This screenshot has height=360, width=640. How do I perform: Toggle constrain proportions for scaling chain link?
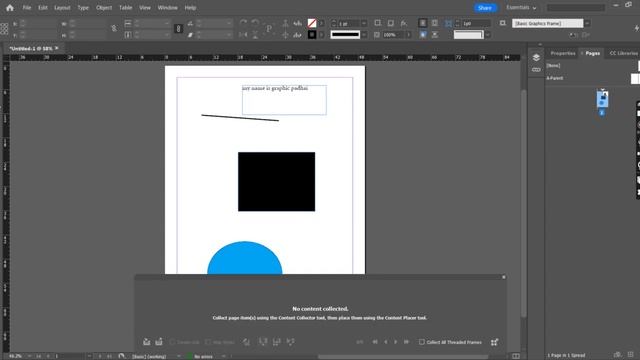[x=178, y=29]
